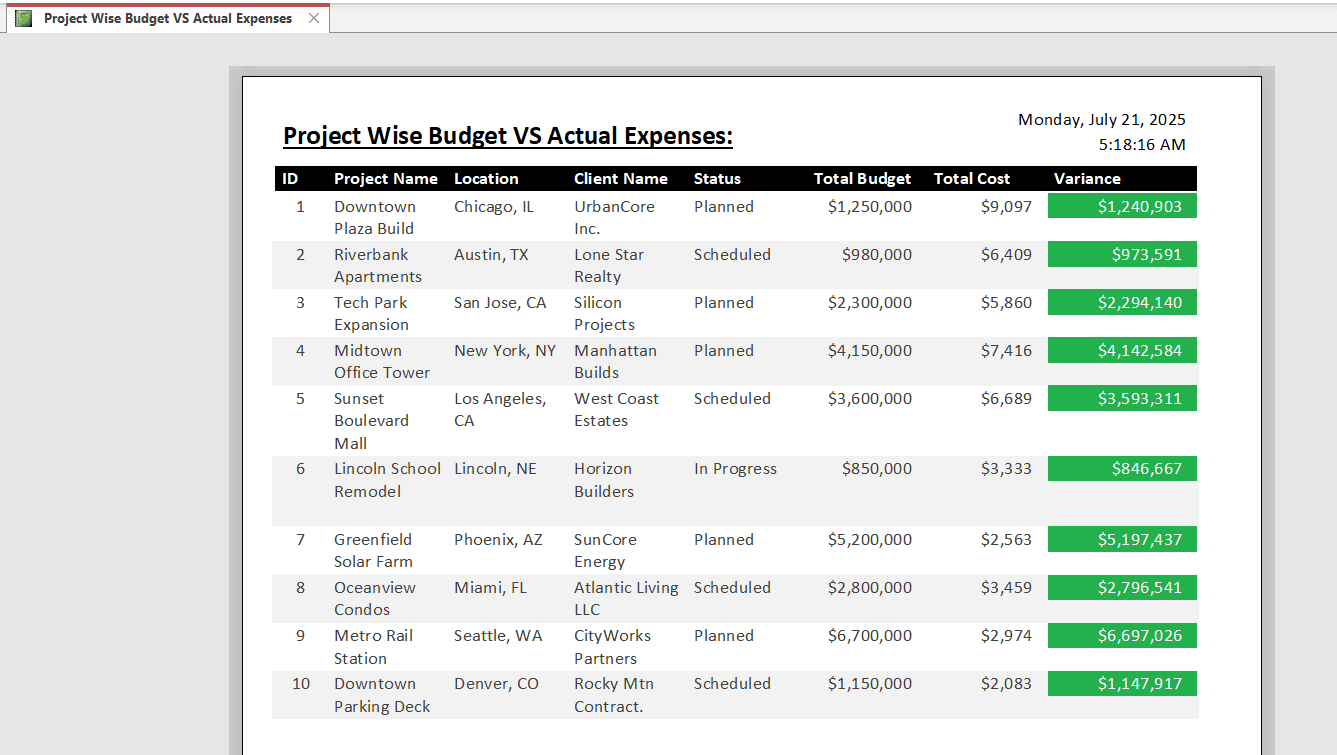The image size is (1337, 755).
Task: Click the Project Name column header
Action: coord(386,179)
